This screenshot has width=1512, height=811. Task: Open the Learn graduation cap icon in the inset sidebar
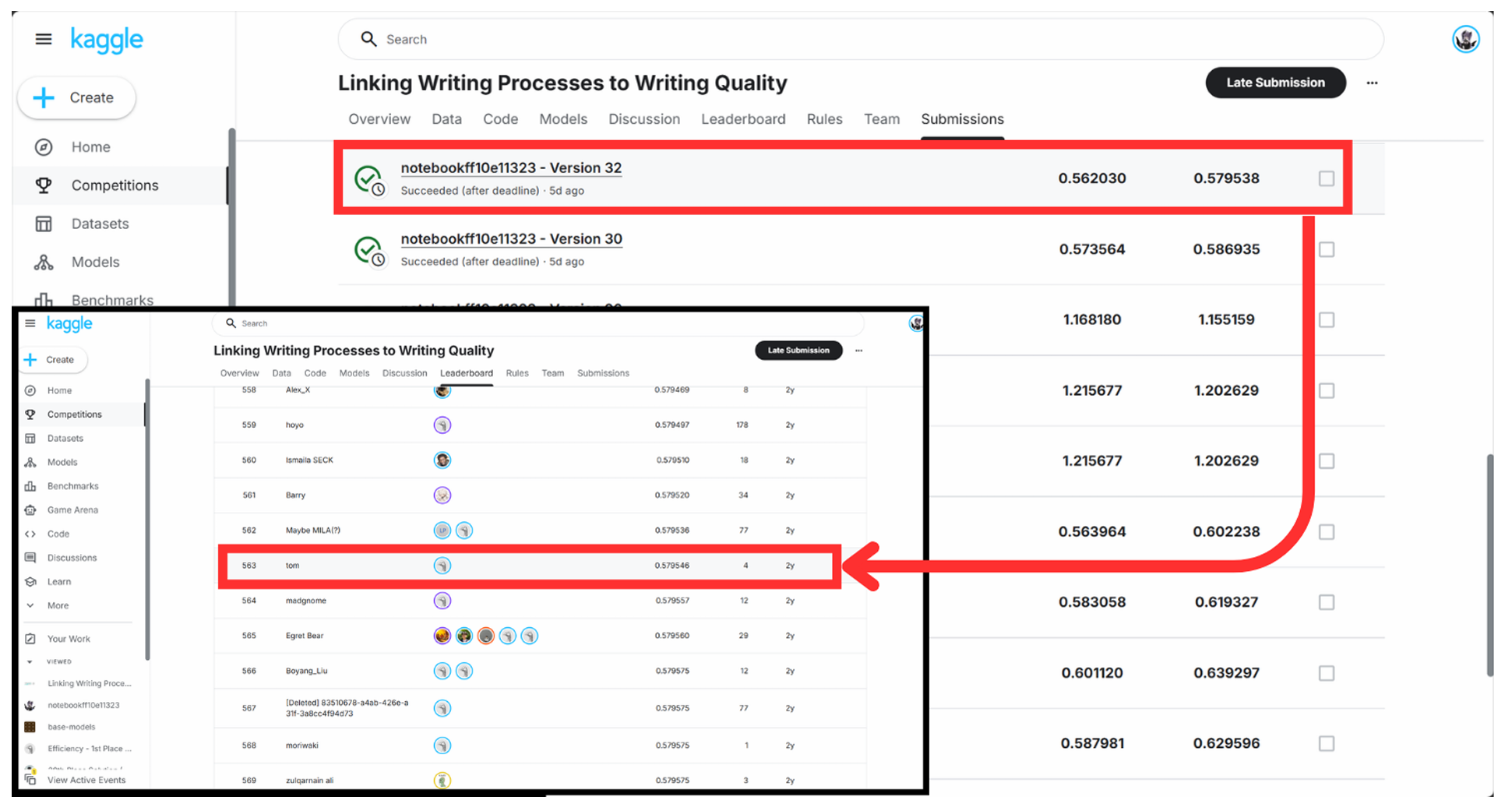(30, 582)
